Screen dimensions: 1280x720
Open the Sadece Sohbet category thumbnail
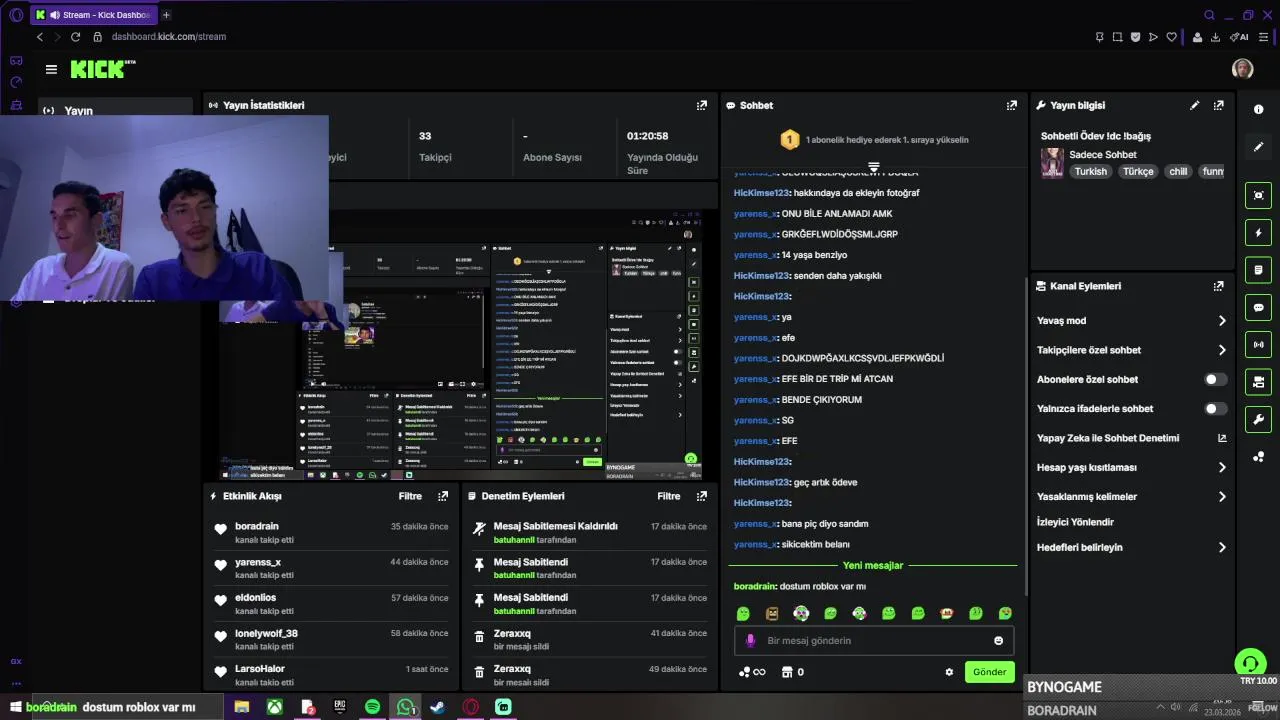[x=1052, y=163]
